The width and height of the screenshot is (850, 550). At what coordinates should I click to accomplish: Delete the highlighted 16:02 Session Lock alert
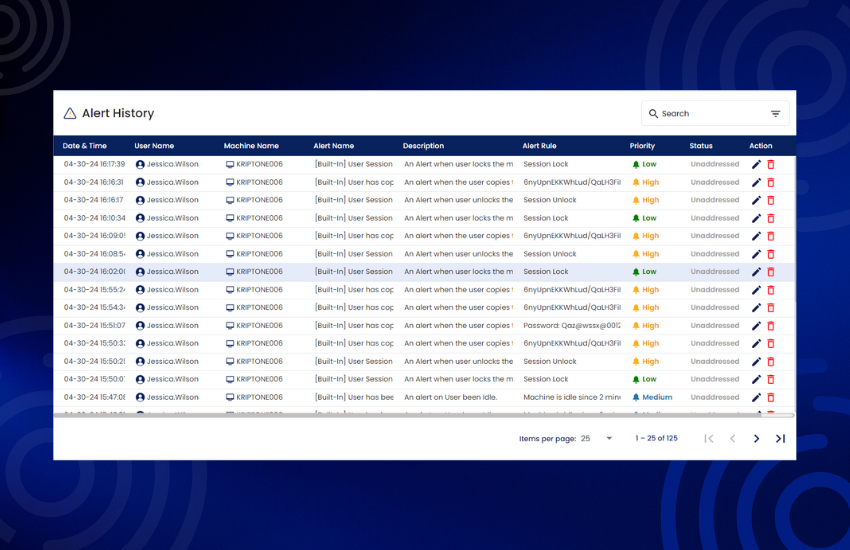[x=771, y=272]
